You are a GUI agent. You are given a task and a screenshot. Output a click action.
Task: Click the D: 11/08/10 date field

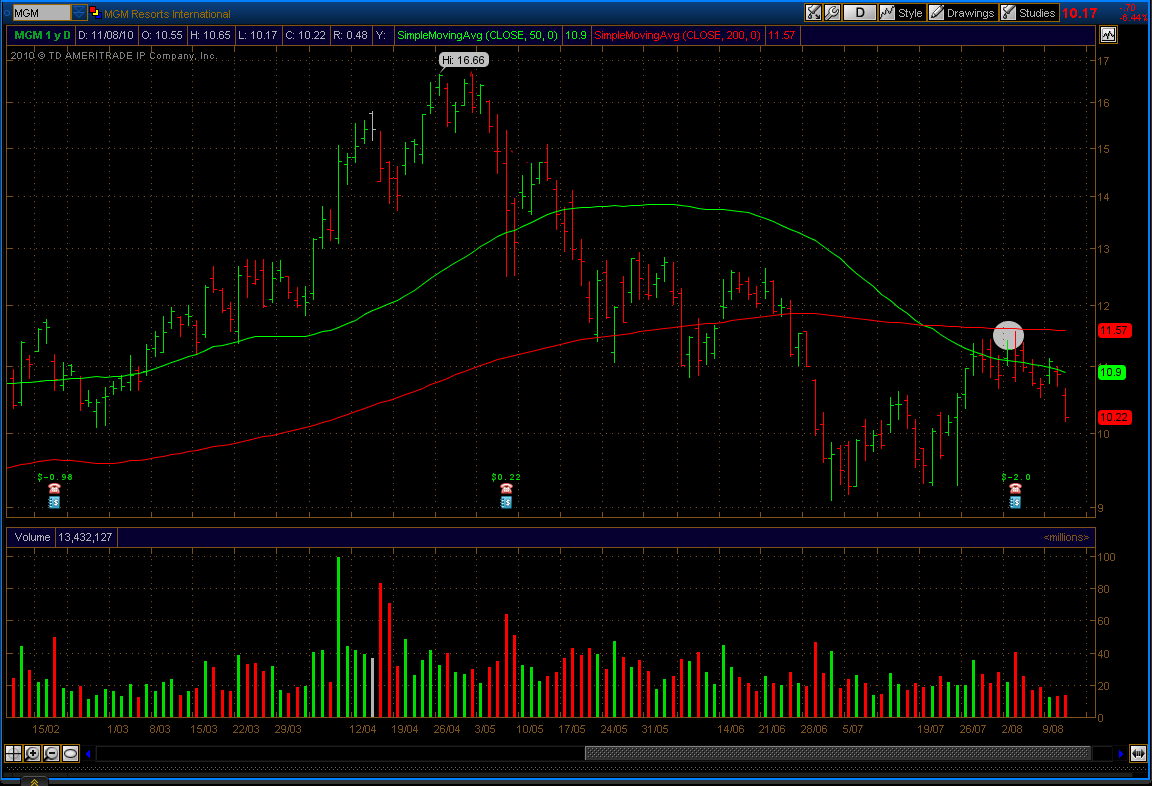click(106, 35)
